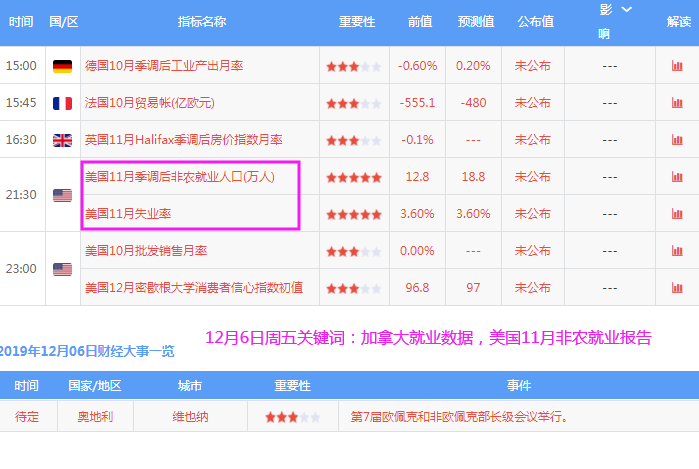Expand the 影响 column dropdown arrow
Image resolution: width=699 pixels, height=469 pixels.
click(626, 9)
